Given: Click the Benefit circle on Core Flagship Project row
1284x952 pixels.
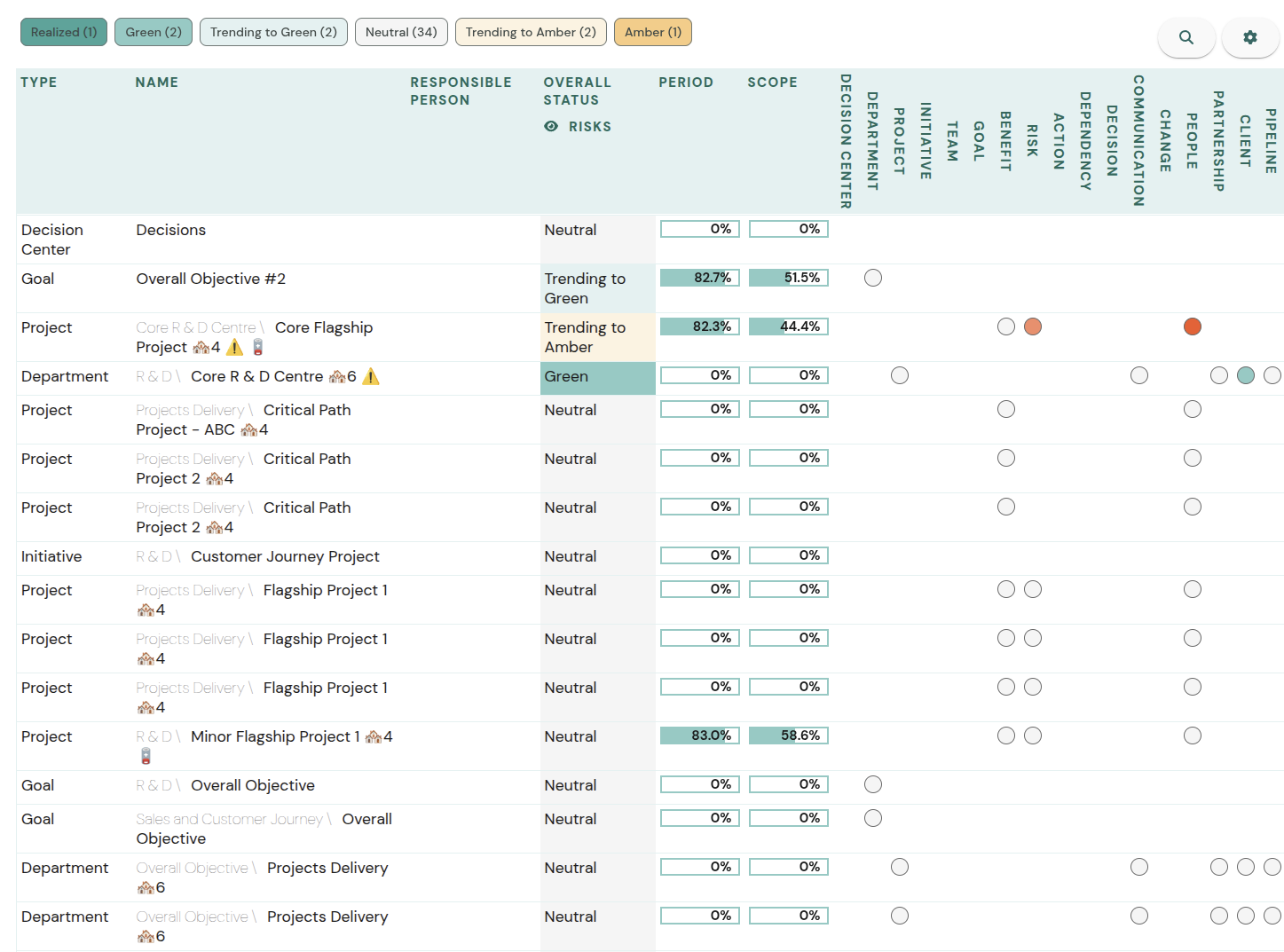Looking at the screenshot, I should 1006,327.
